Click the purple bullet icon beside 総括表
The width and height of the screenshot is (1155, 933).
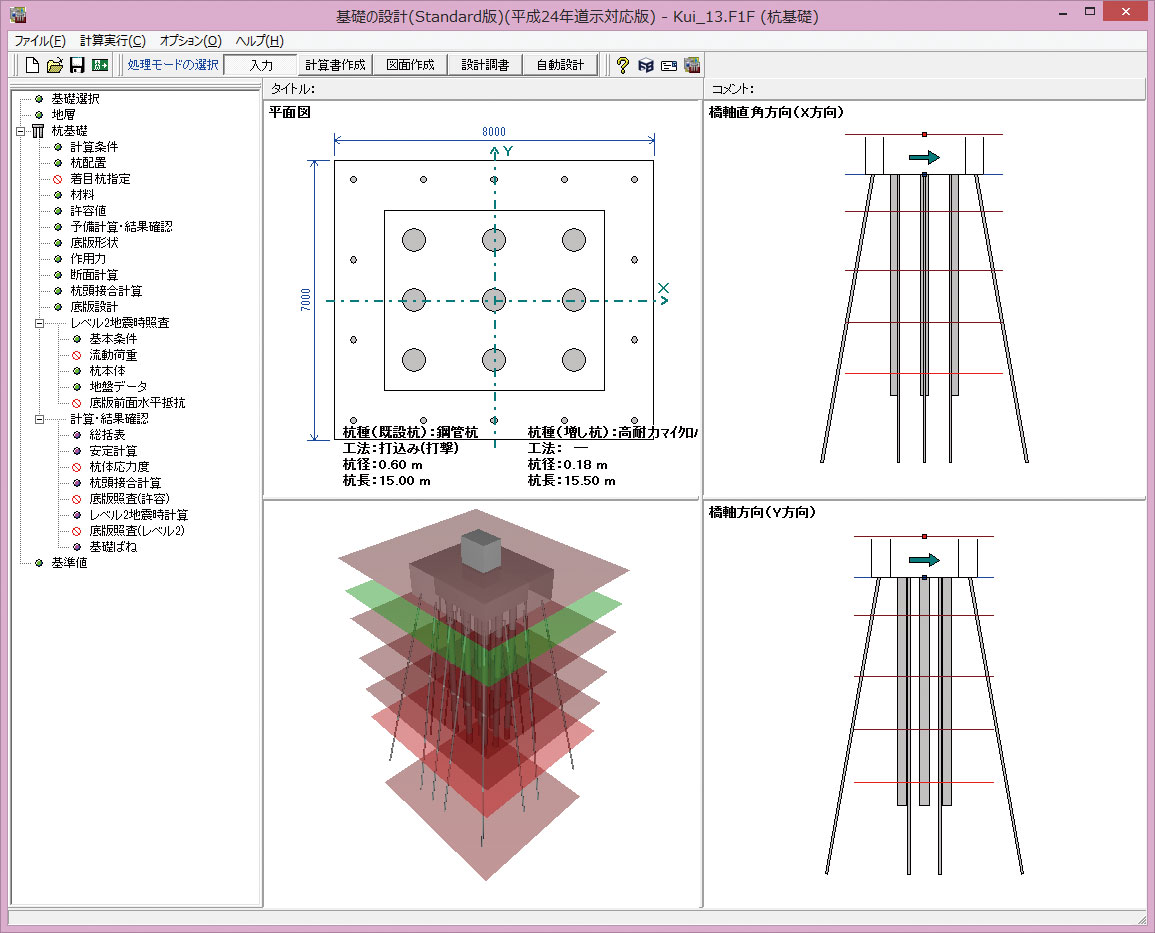point(77,435)
